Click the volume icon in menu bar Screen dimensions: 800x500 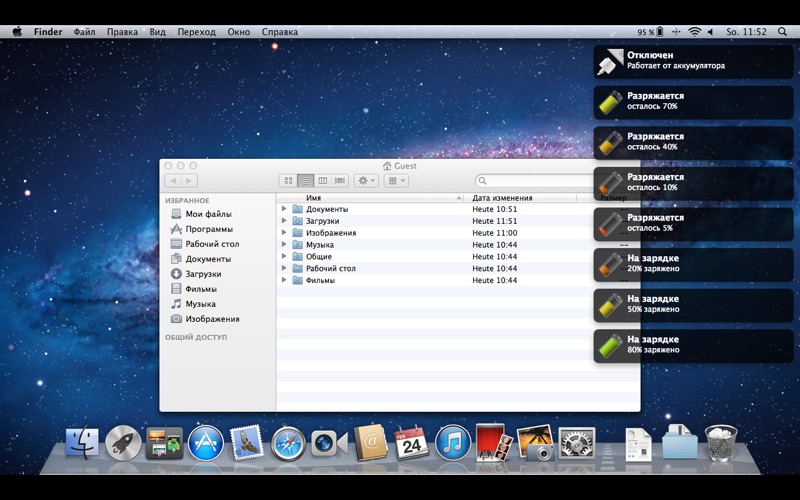click(x=710, y=32)
